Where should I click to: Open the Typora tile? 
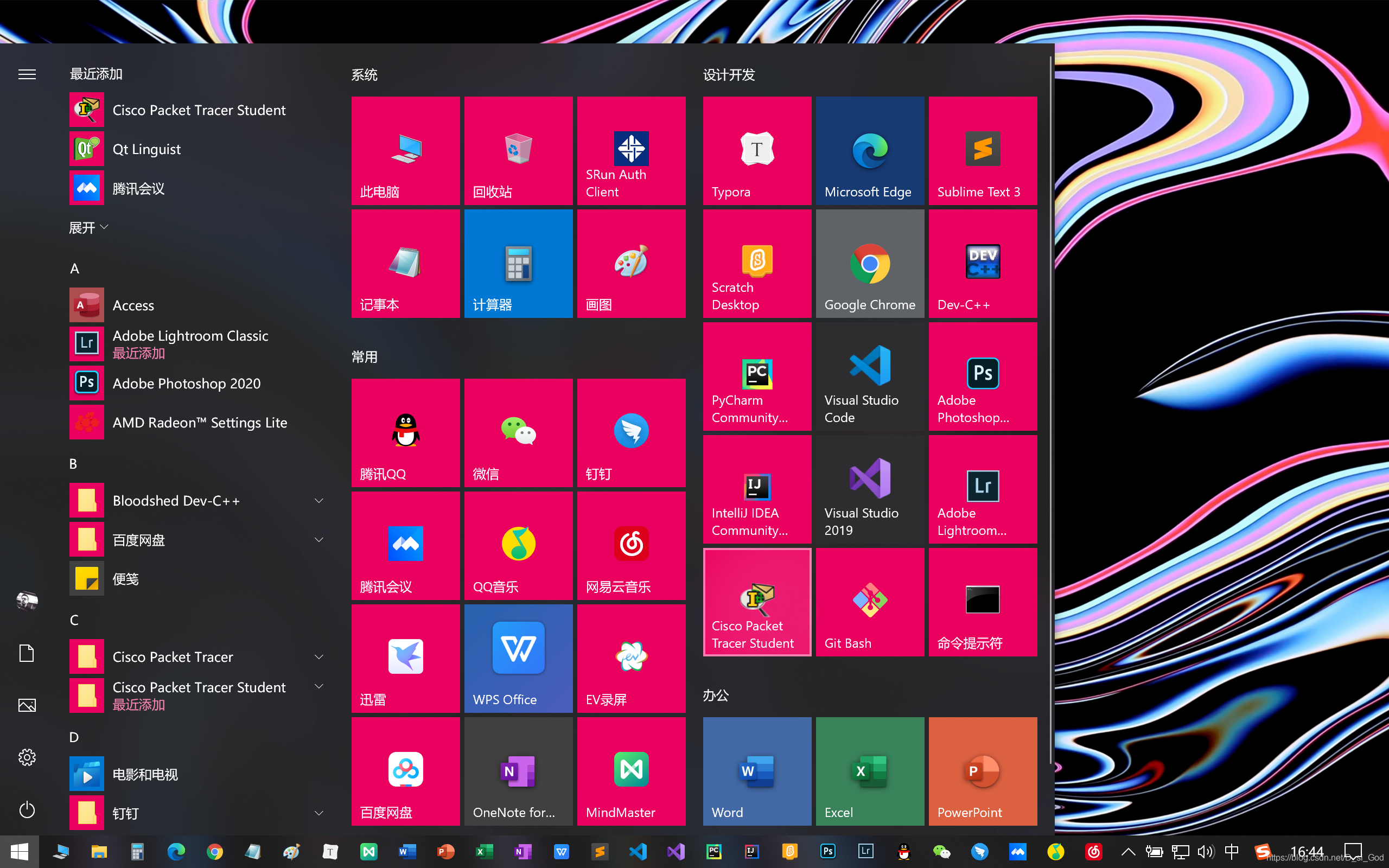756,150
